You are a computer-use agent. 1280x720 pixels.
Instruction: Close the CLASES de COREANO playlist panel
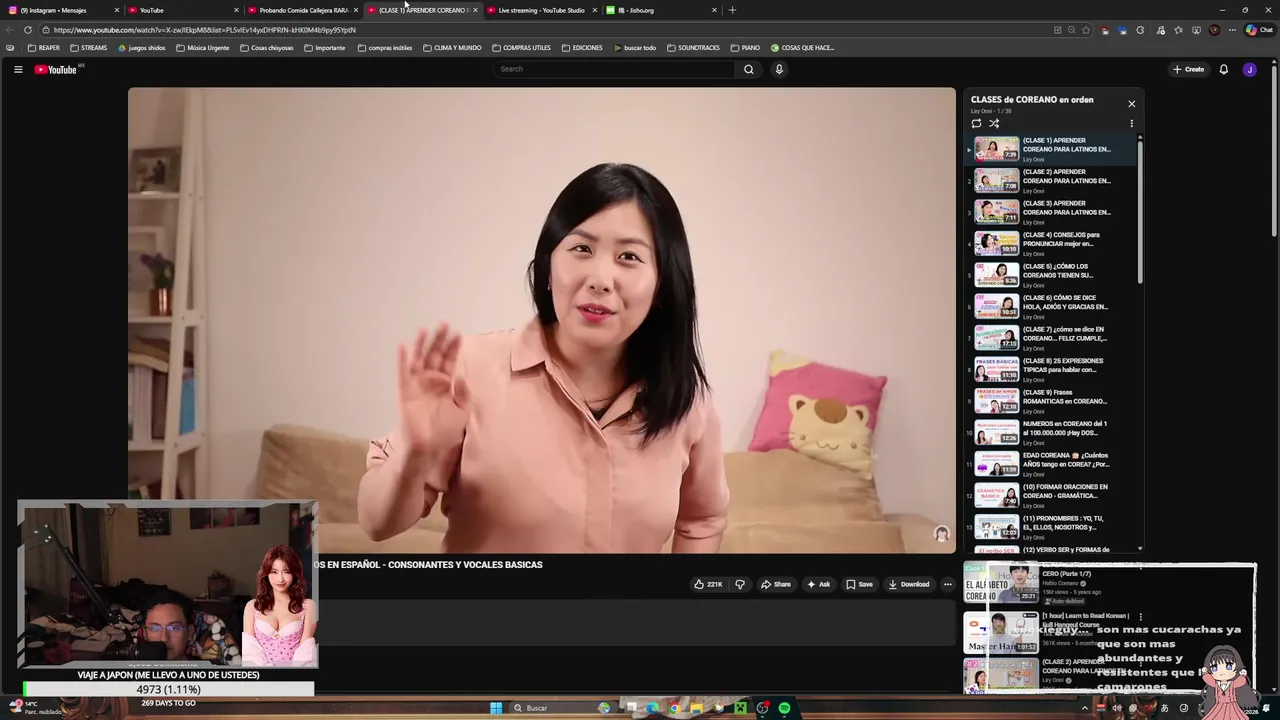point(1132,104)
